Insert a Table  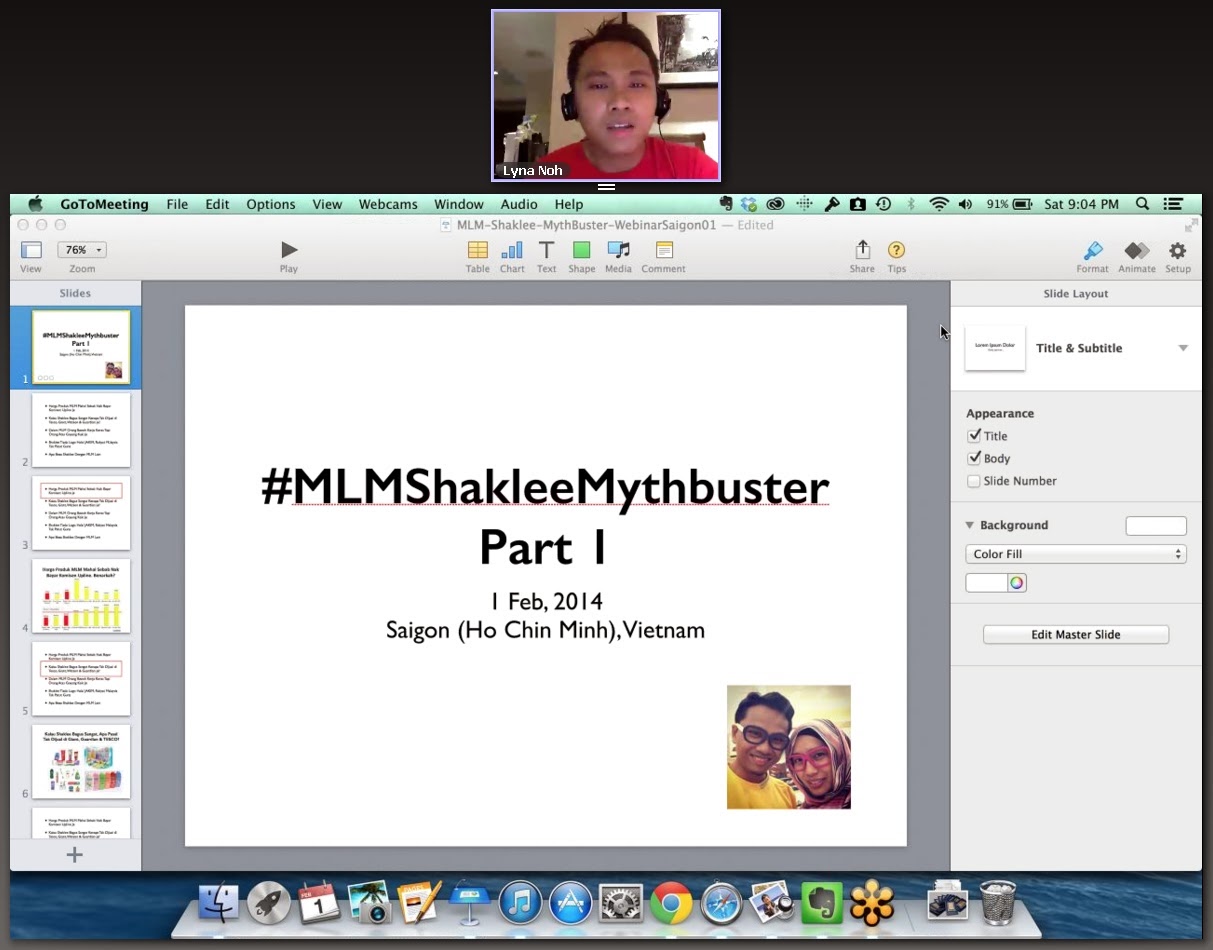point(478,250)
